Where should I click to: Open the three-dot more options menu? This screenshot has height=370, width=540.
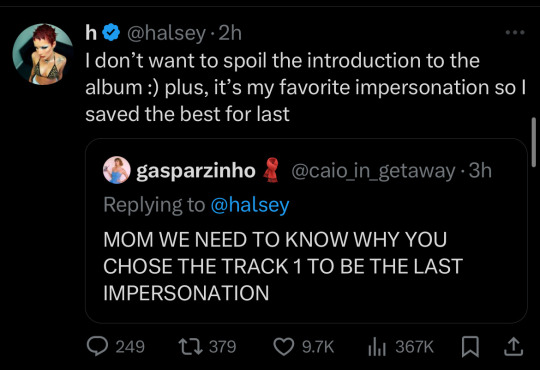pyautogui.click(x=515, y=33)
